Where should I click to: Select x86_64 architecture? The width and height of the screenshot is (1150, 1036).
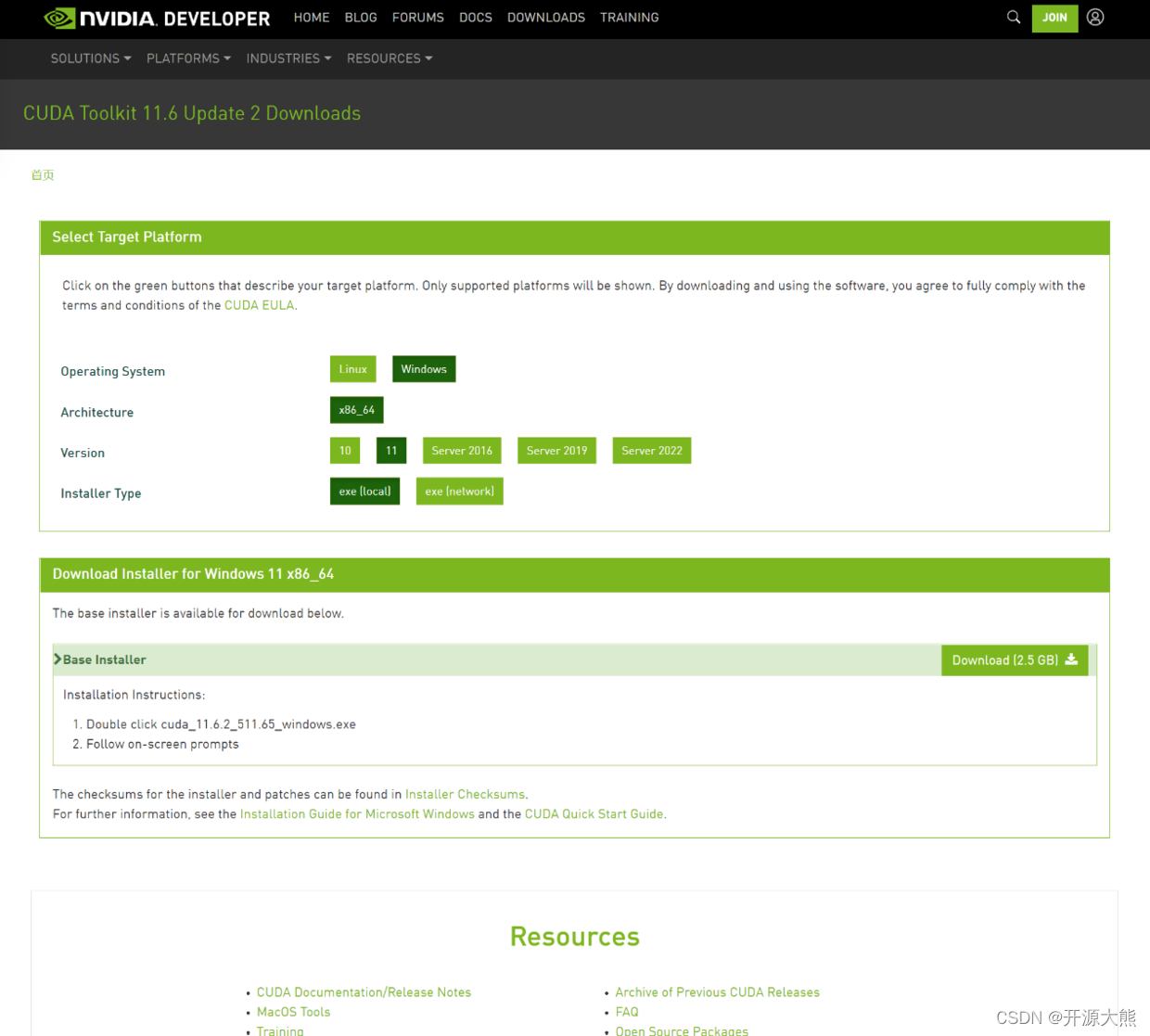(x=357, y=410)
